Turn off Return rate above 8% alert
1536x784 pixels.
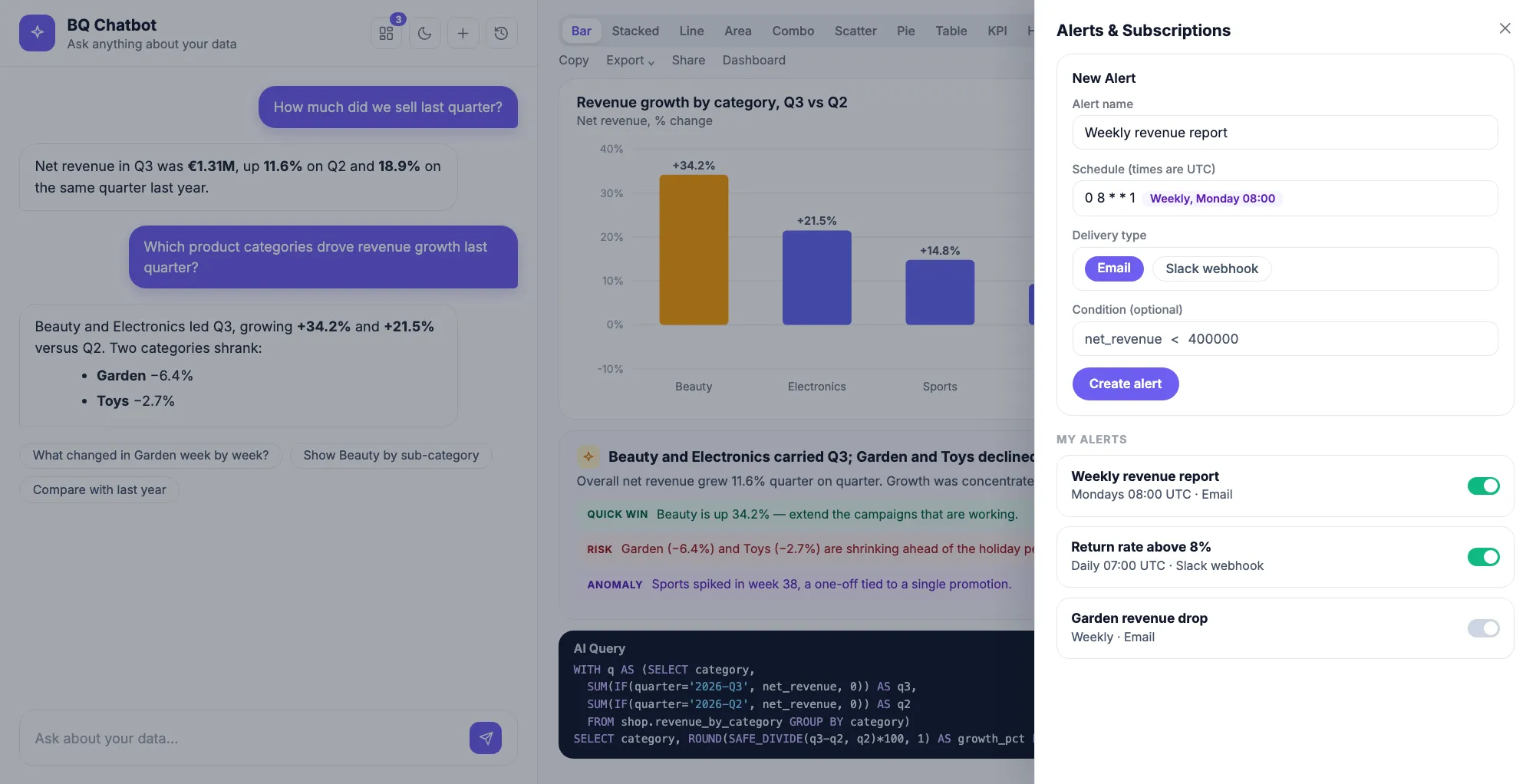pos(1483,557)
